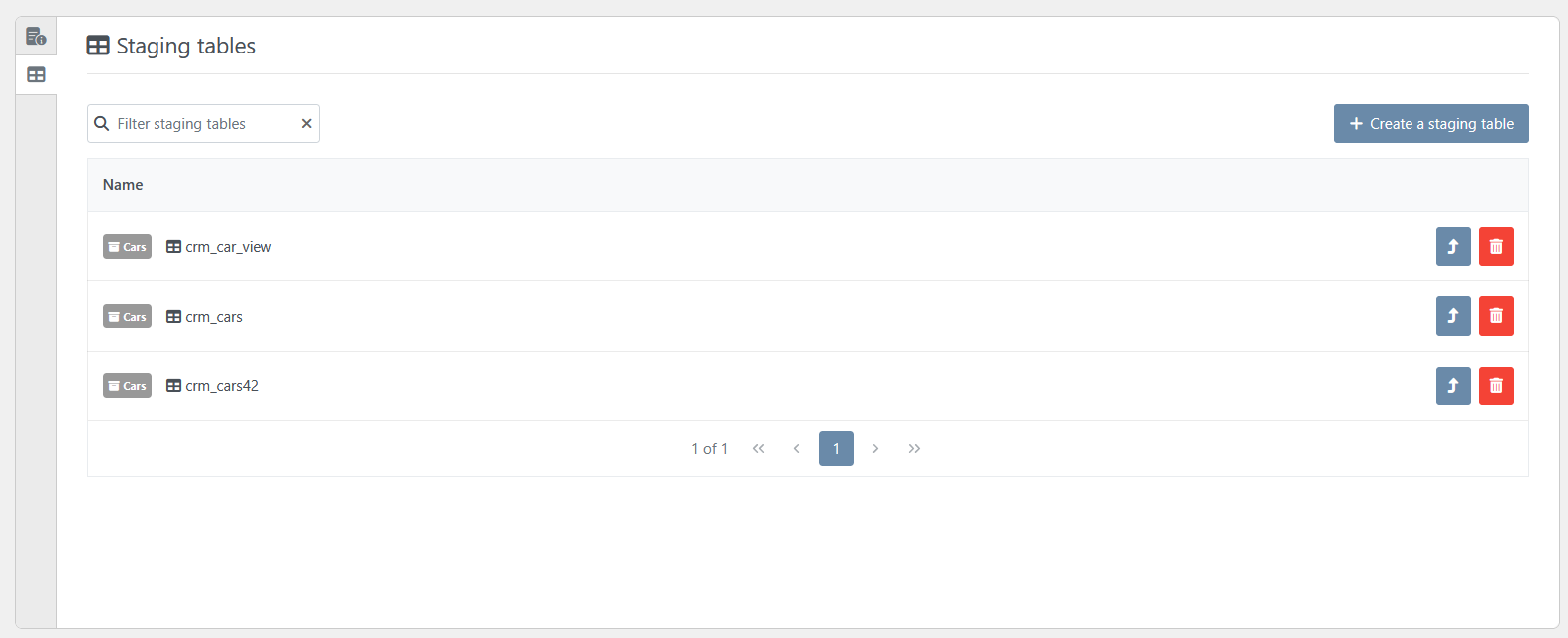Delete the crm_cars staging table

(1496, 316)
